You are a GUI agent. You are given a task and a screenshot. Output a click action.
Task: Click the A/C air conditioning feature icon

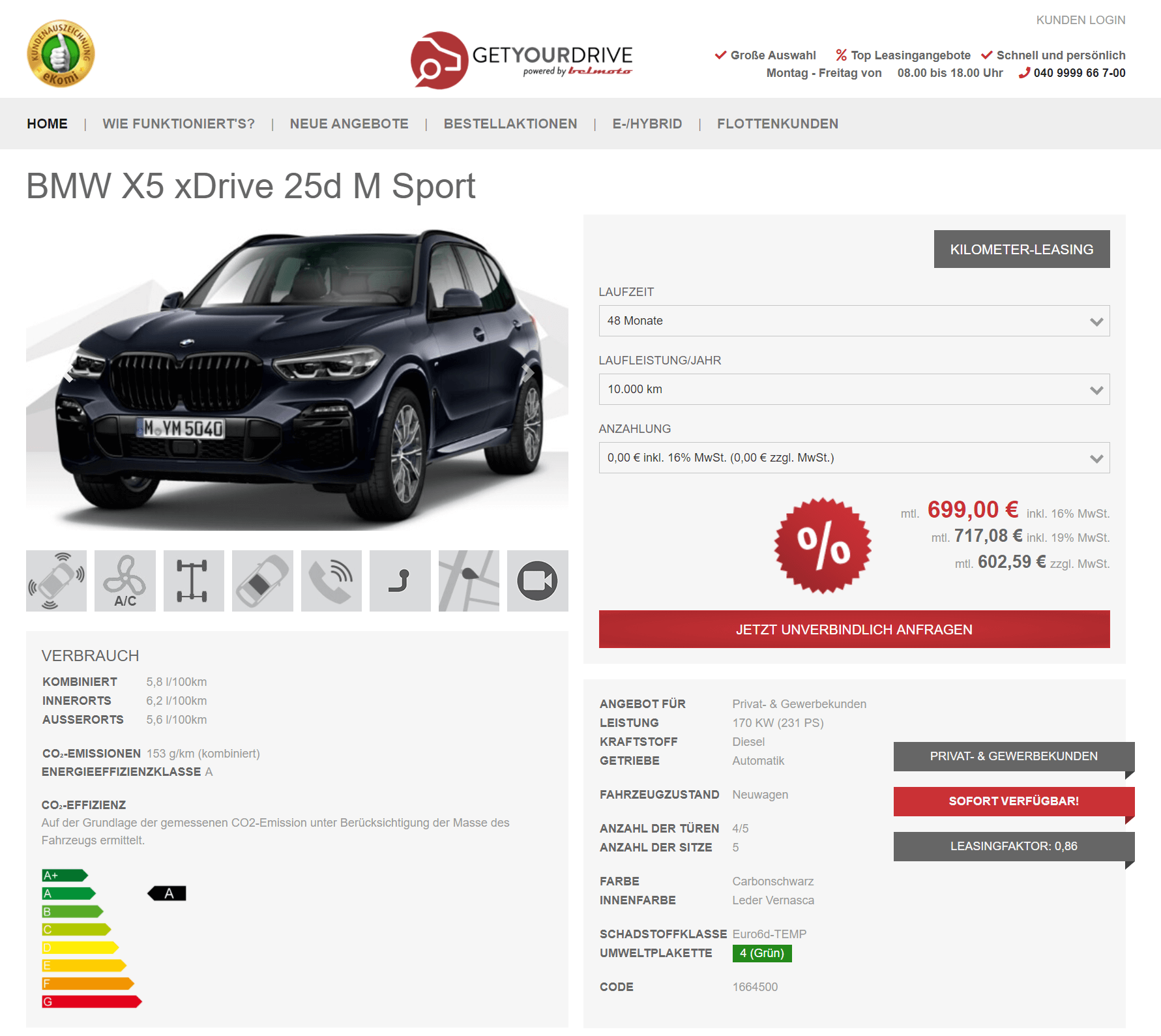pos(125,581)
